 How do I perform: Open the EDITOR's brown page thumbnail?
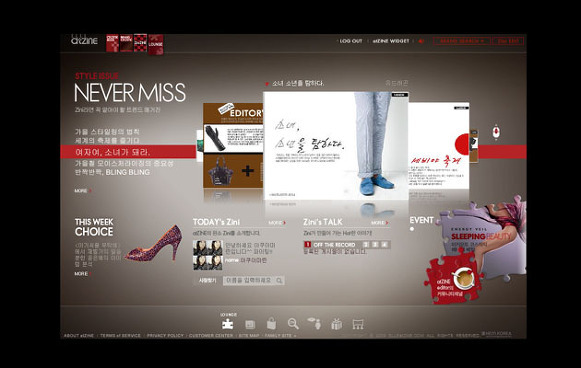[x=233, y=145]
